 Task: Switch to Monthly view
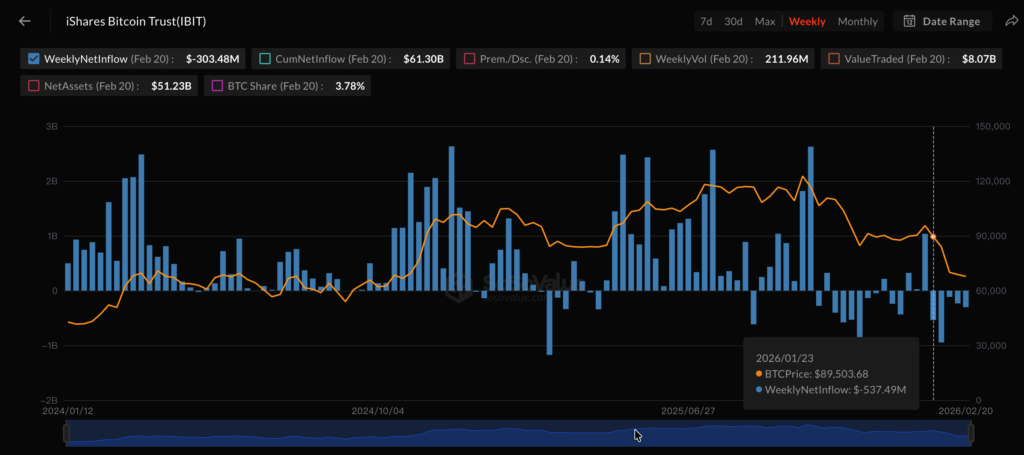pos(857,21)
